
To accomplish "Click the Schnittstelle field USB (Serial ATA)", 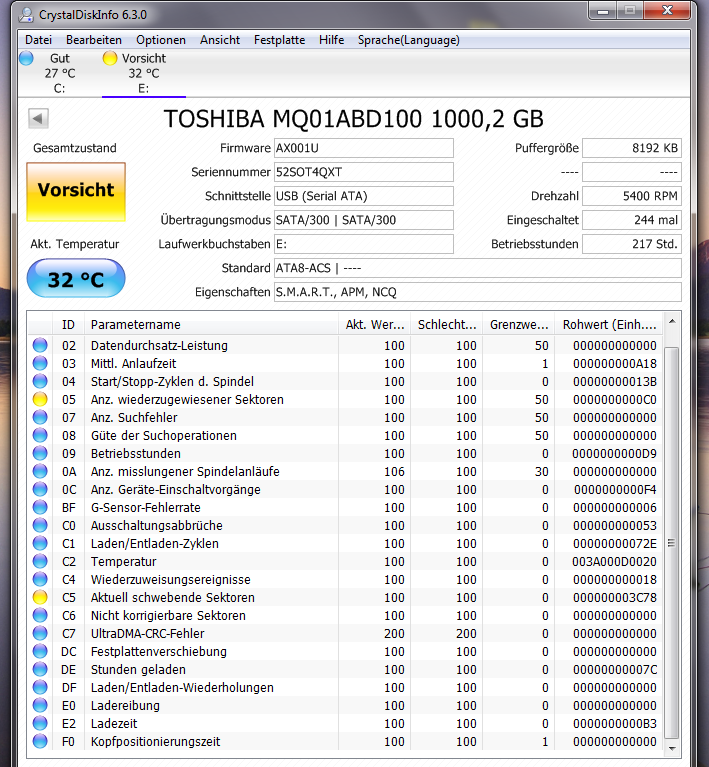I will (x=364, y=196).
